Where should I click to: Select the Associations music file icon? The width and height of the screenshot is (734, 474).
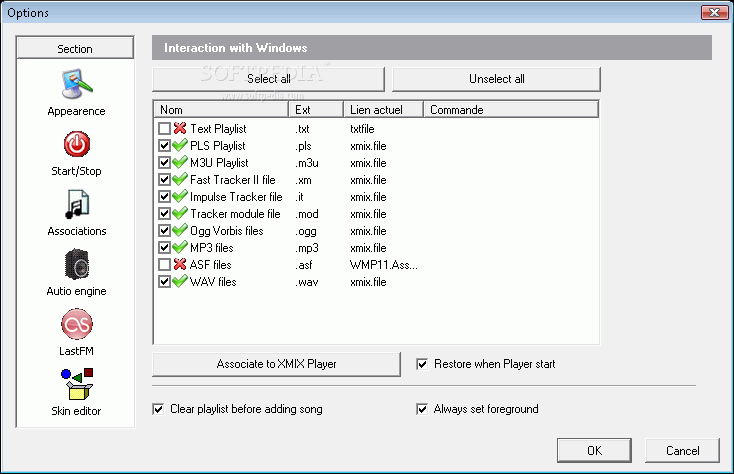point(77,204)
